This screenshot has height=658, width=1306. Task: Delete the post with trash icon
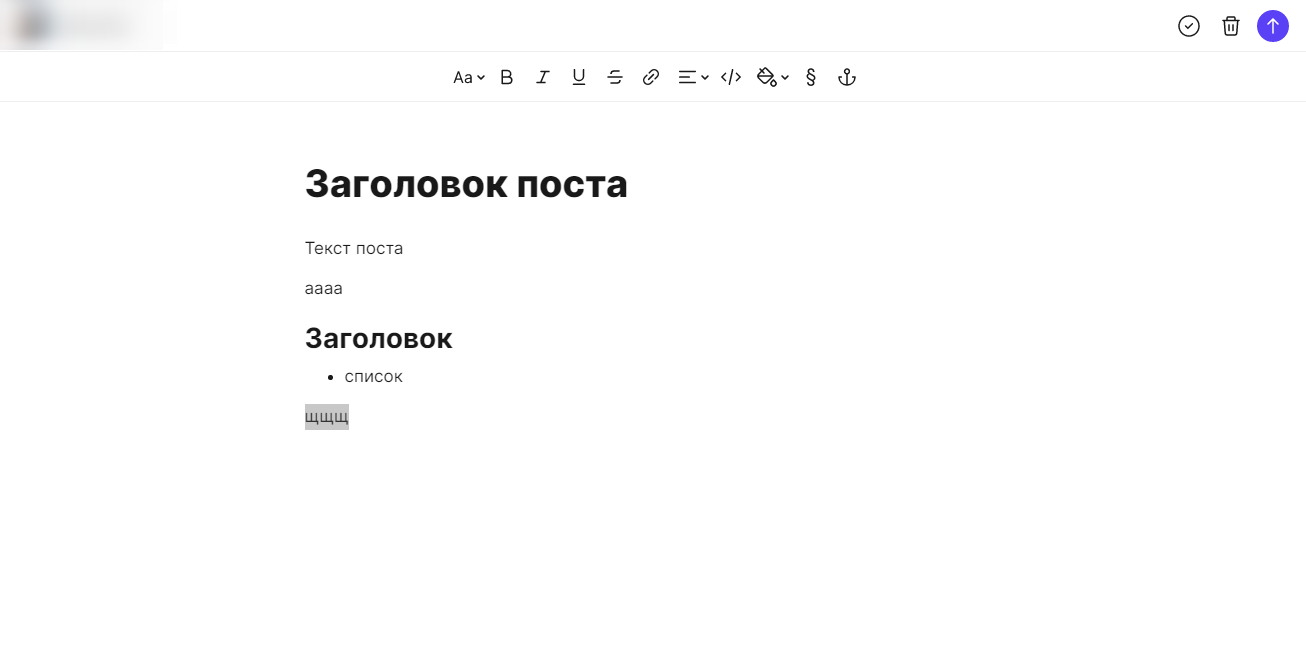(1231, 26)
